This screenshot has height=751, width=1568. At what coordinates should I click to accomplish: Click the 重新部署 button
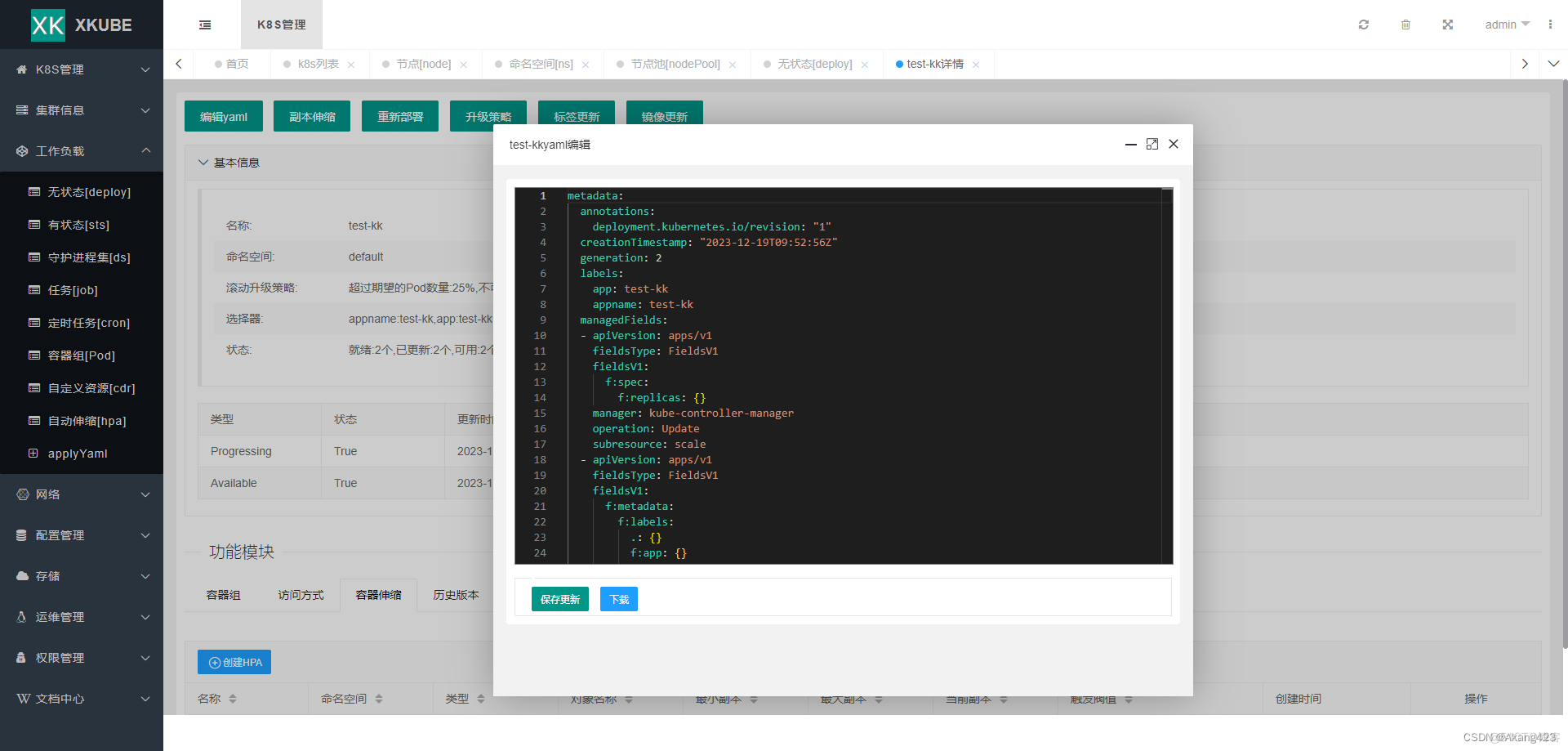pos(400,116)
